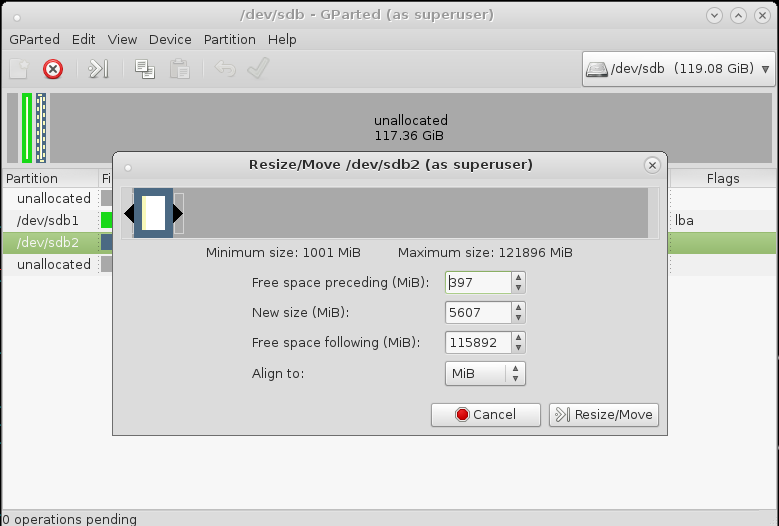This screenshot has height=526, width=779.
Task: Click the right resize handle arrow in dialog
Action: pos(178,214)
